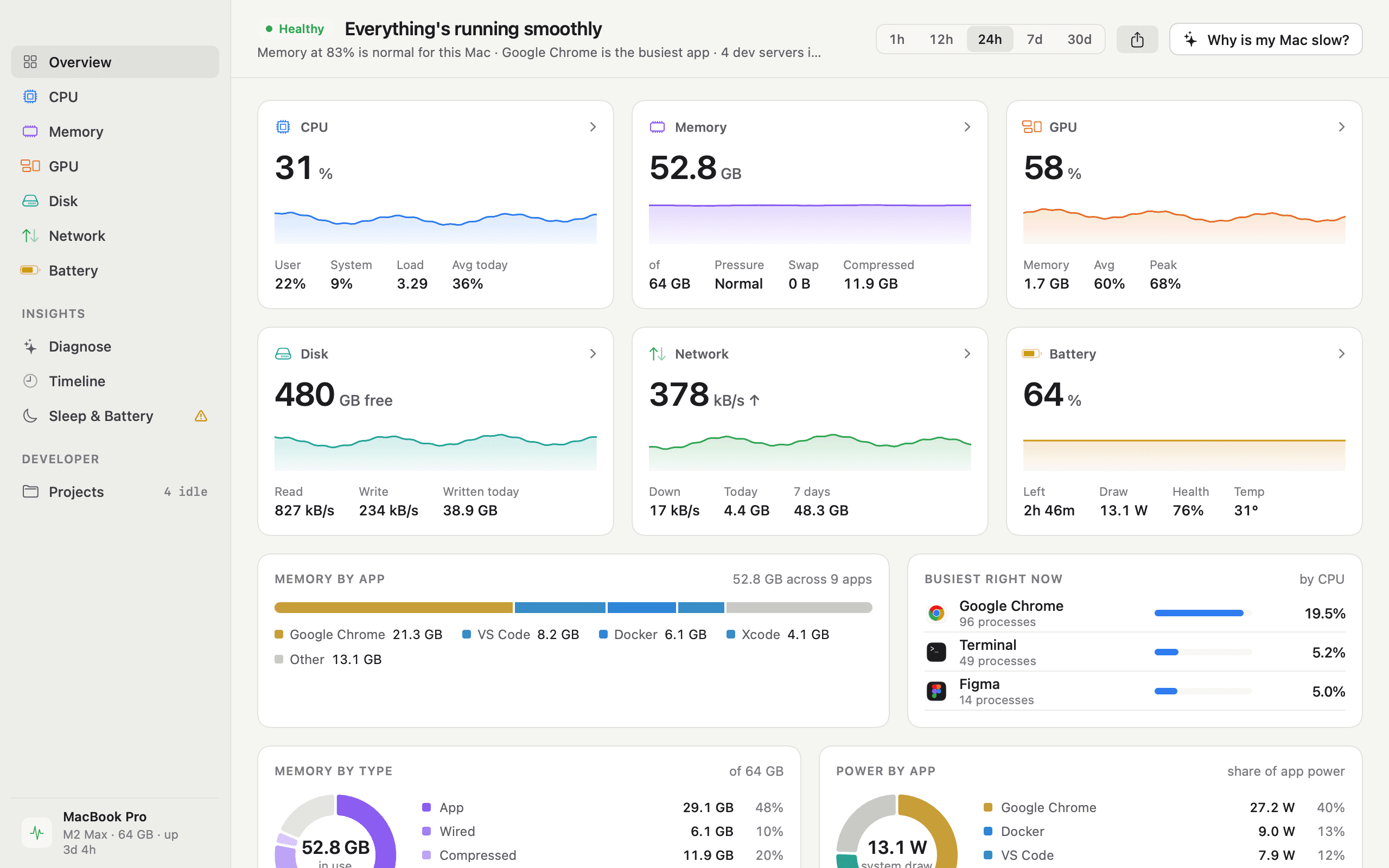Open the Memory sidebar section

point(115,131)
